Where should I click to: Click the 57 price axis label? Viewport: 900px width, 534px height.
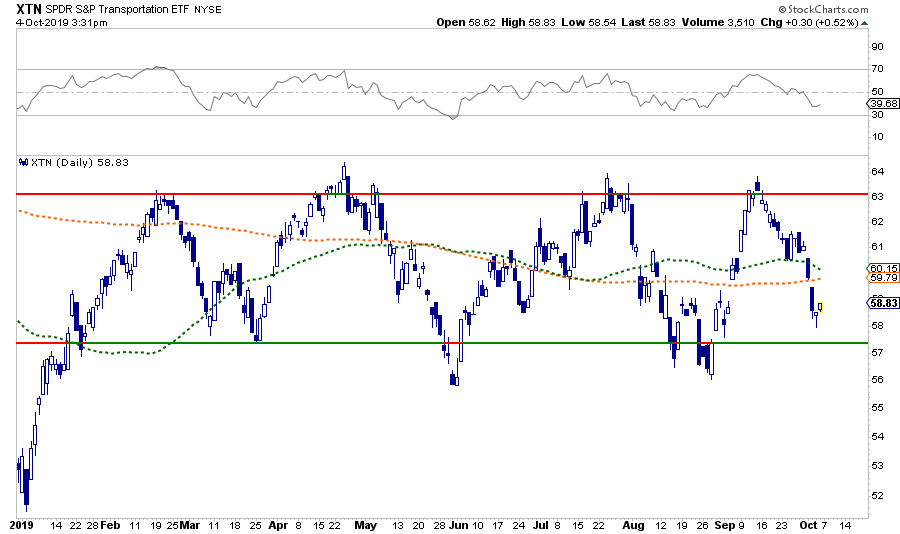coord(877,353)
